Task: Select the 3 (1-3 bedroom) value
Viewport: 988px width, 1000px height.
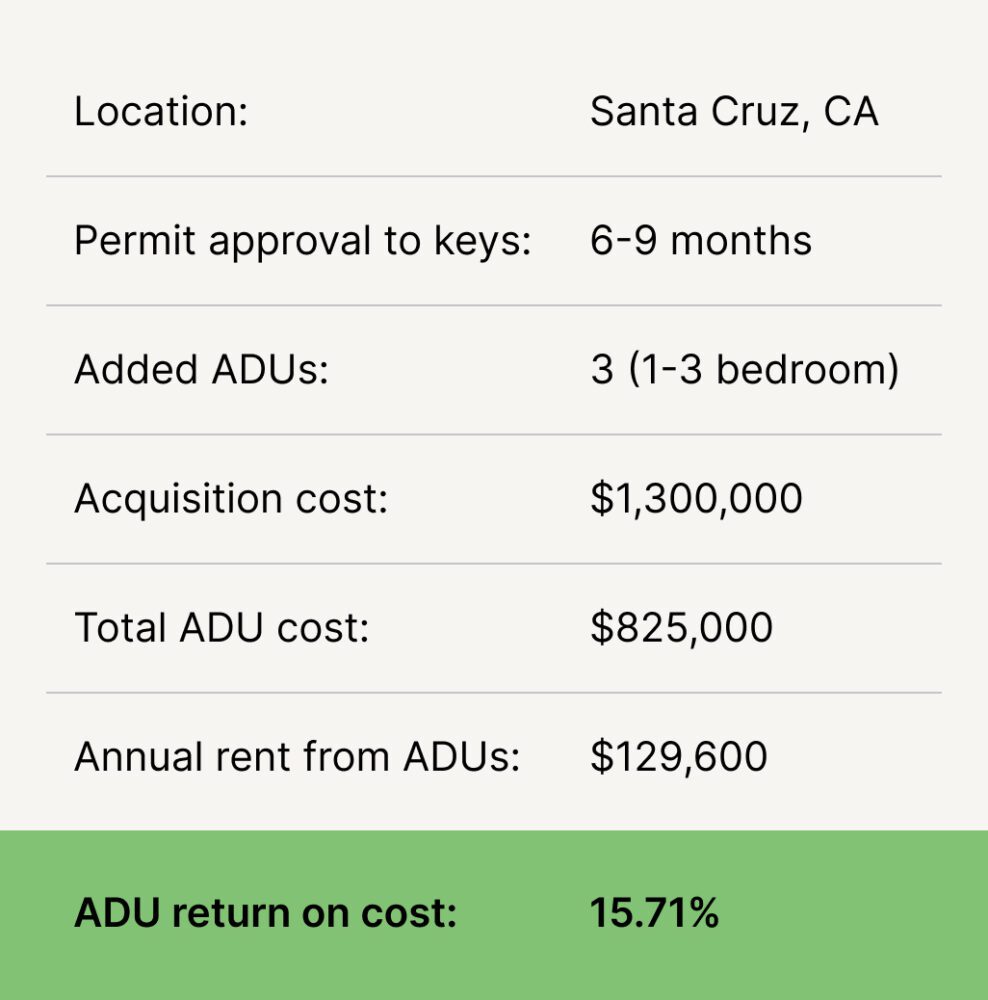Action: (x=744, y=371)
